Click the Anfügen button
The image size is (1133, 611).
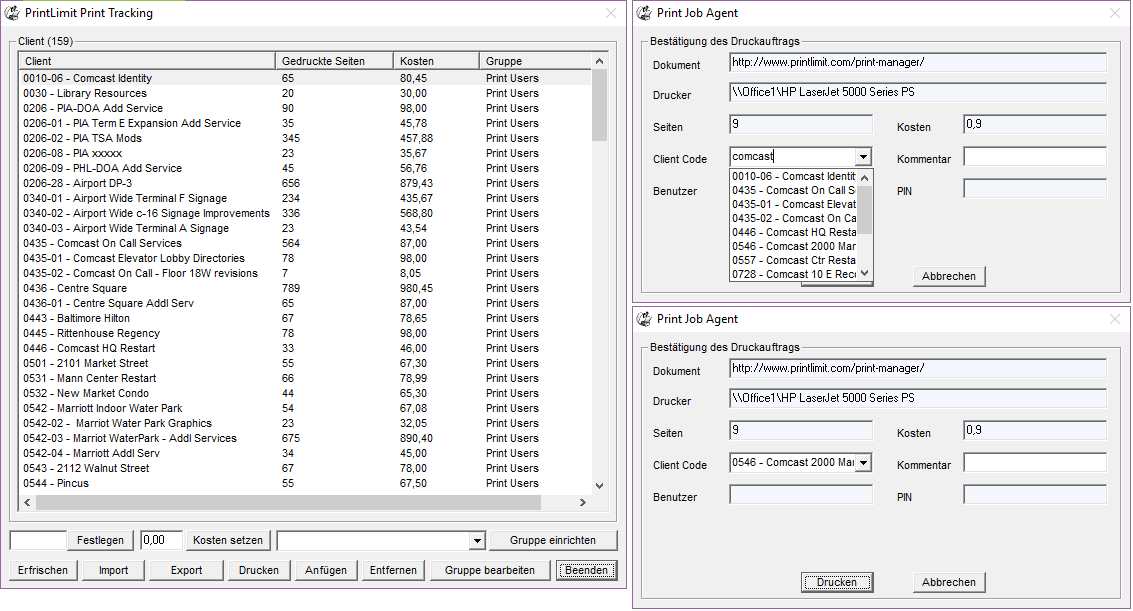326,571
